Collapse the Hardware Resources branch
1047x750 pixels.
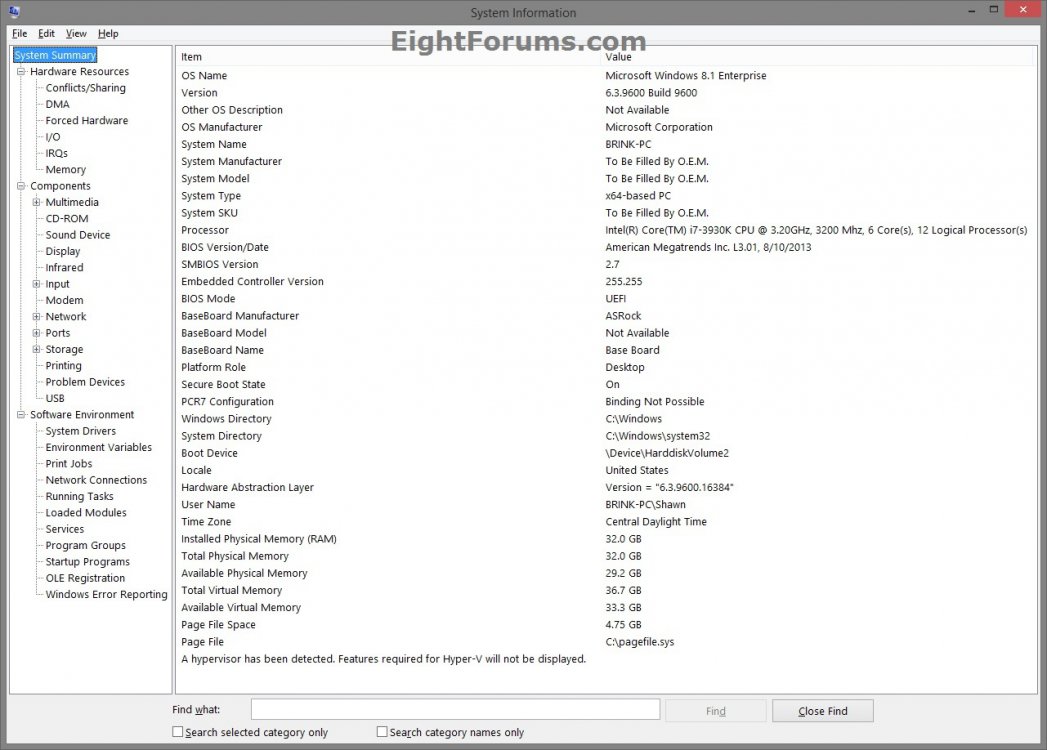click(21, 71)
